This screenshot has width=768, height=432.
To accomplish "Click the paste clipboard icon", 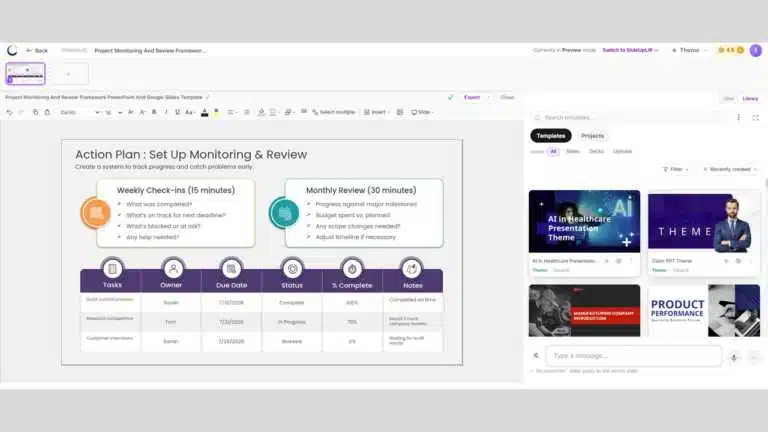I will 47,112.
